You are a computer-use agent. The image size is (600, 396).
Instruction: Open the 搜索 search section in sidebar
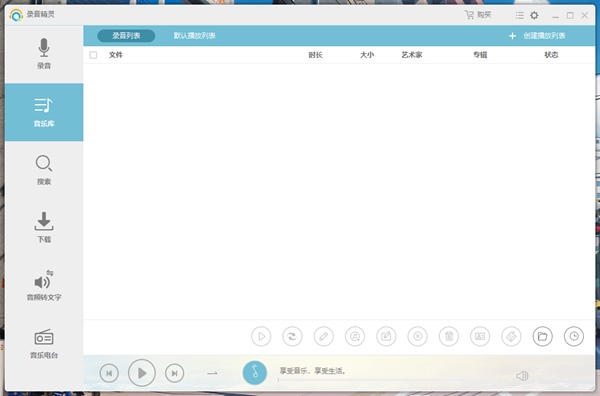[x=44, y=170]
